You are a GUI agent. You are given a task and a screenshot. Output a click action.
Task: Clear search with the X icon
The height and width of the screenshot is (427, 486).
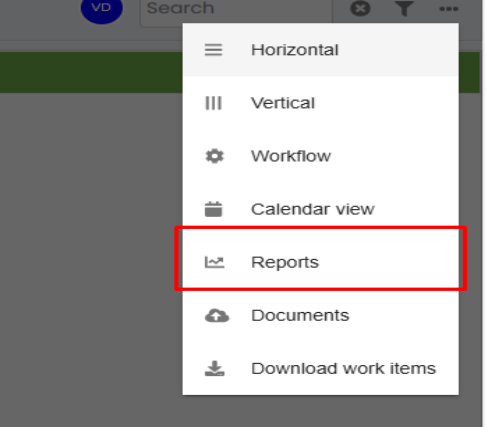click(360, 8)
